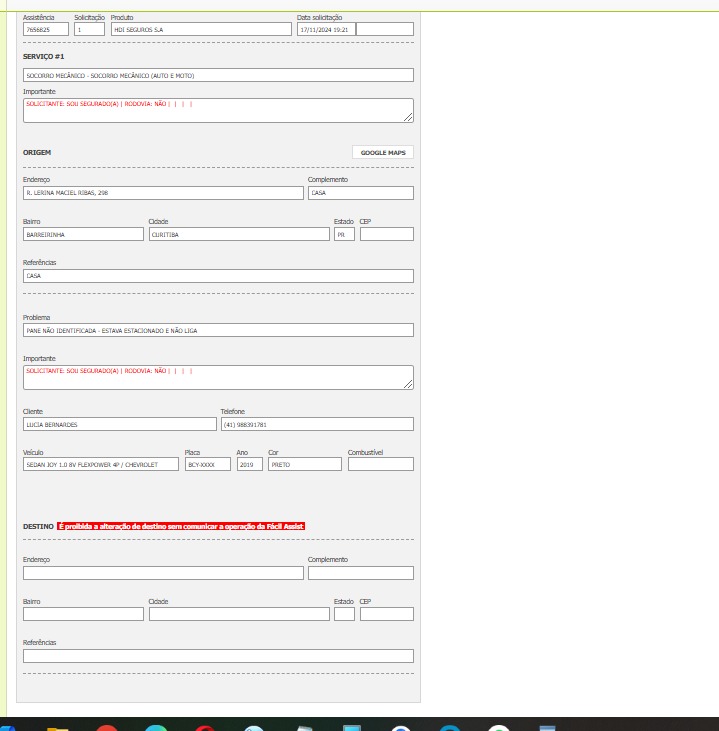Select the Cliente field with Lucia Bernardes
This screenshot has width=719, height=731.
(119, 424)
